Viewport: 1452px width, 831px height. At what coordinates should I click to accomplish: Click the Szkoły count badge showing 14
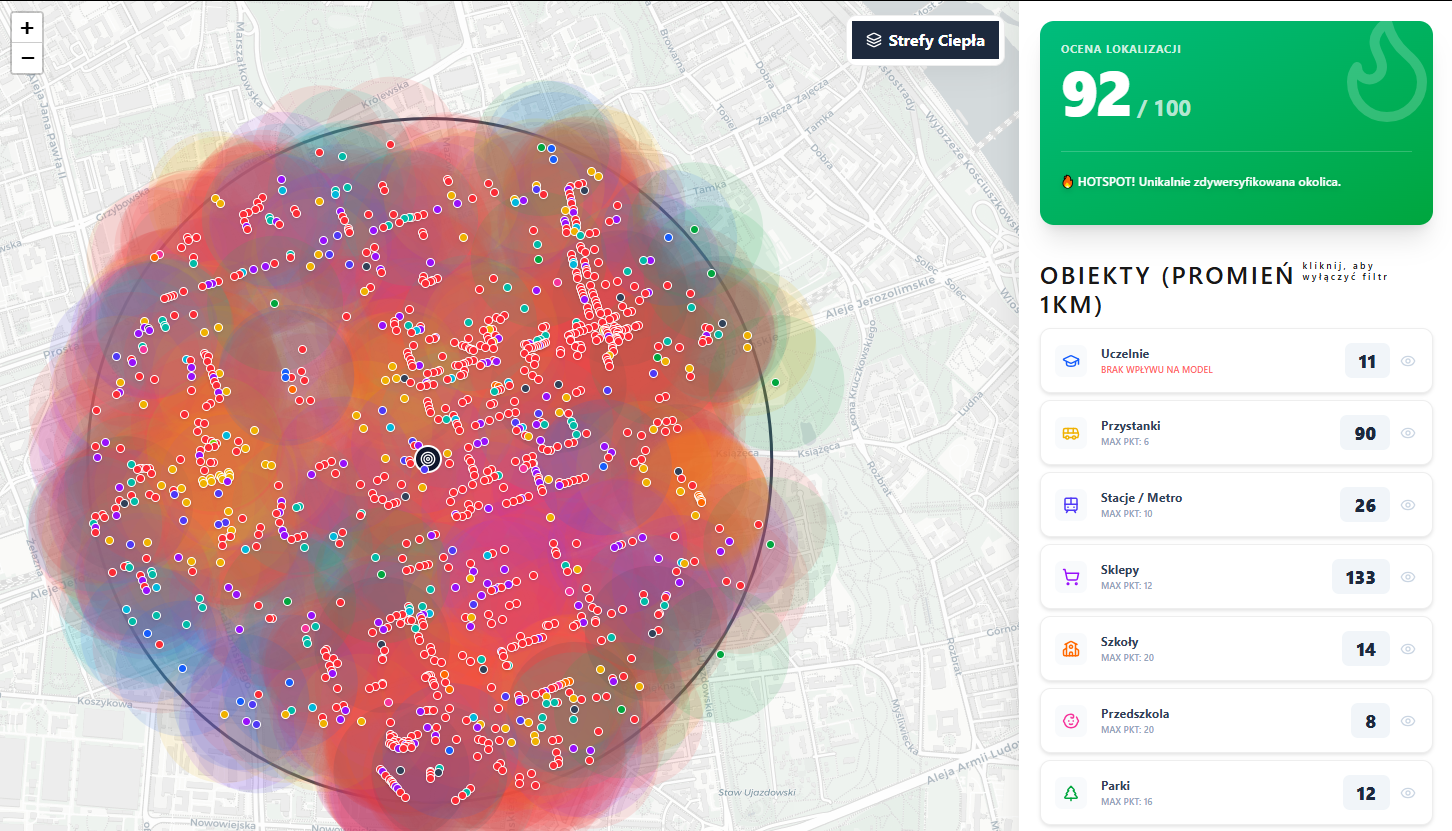click(1365, 649)
